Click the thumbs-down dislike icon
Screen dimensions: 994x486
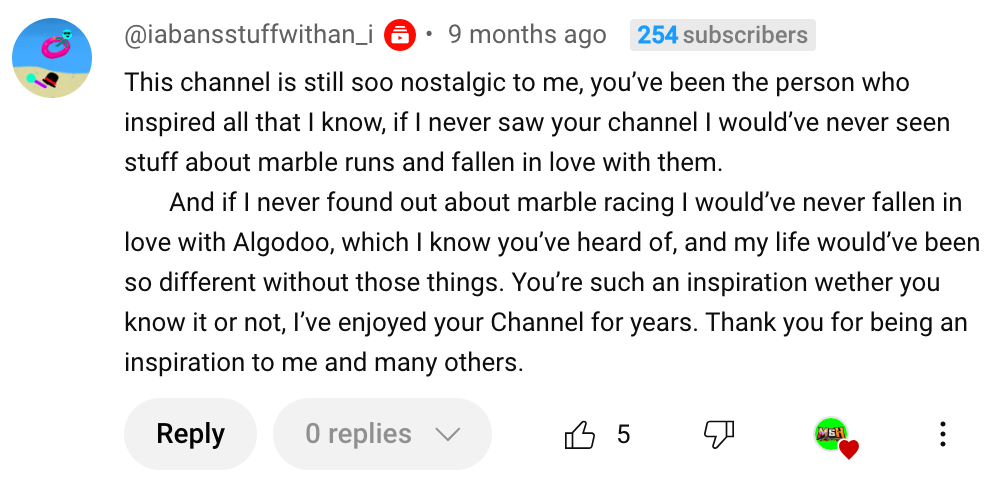click(x=719, y=434)
